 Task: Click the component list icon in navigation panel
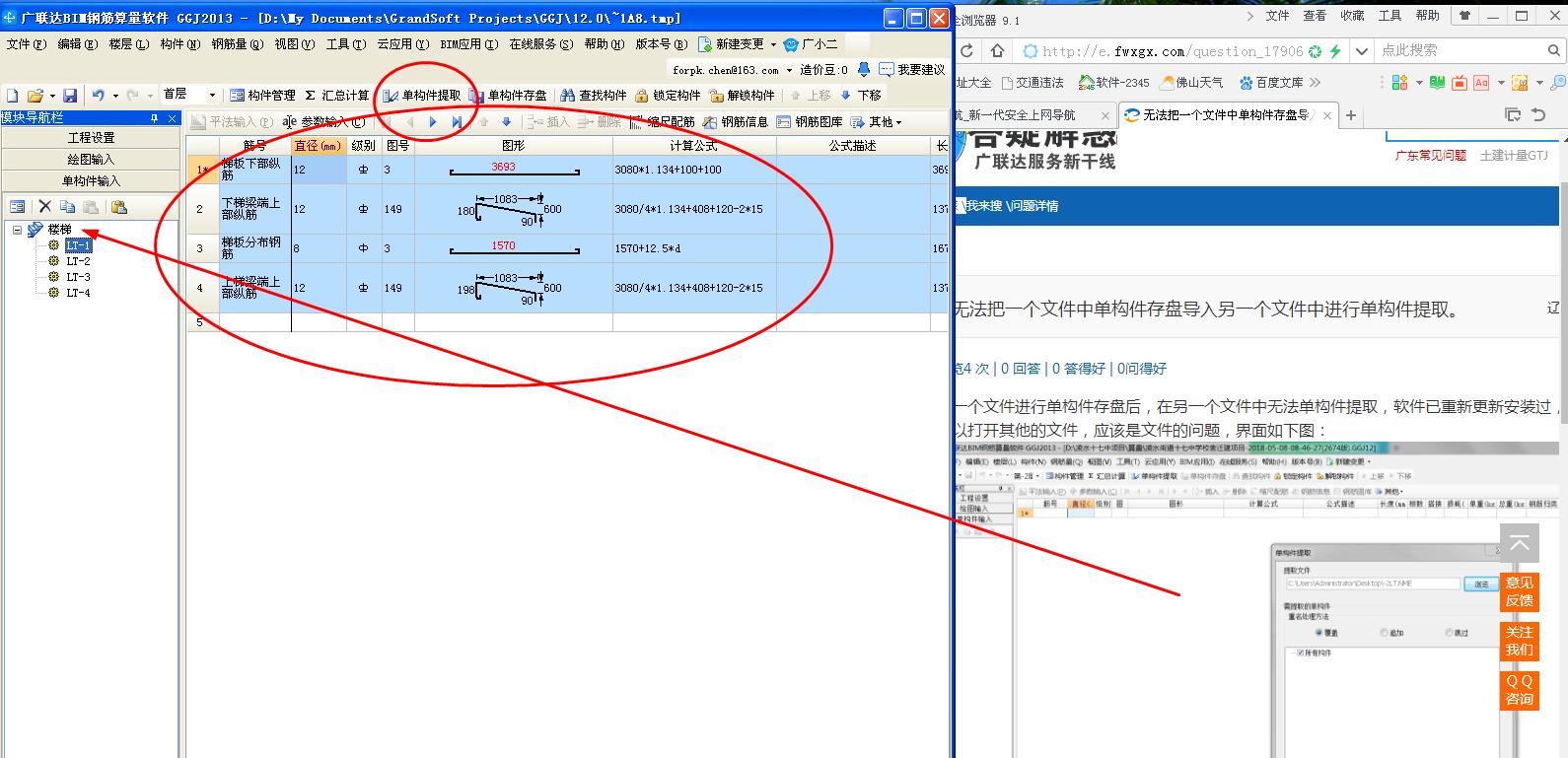pos(17,207)
